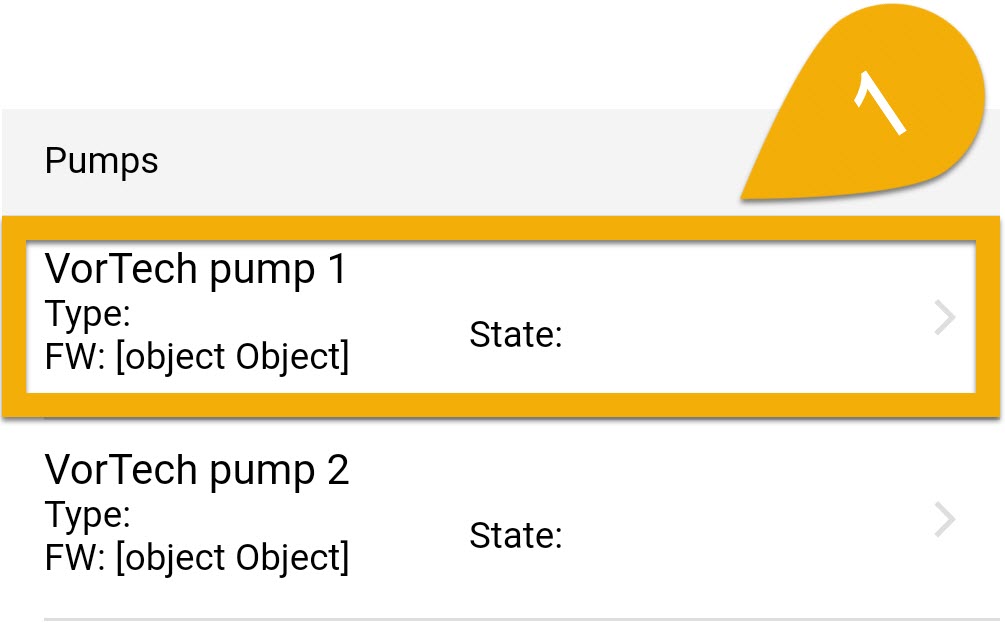
Task: Click FW: [object Object] under VorTech pump 2
Action: (197, 558)
